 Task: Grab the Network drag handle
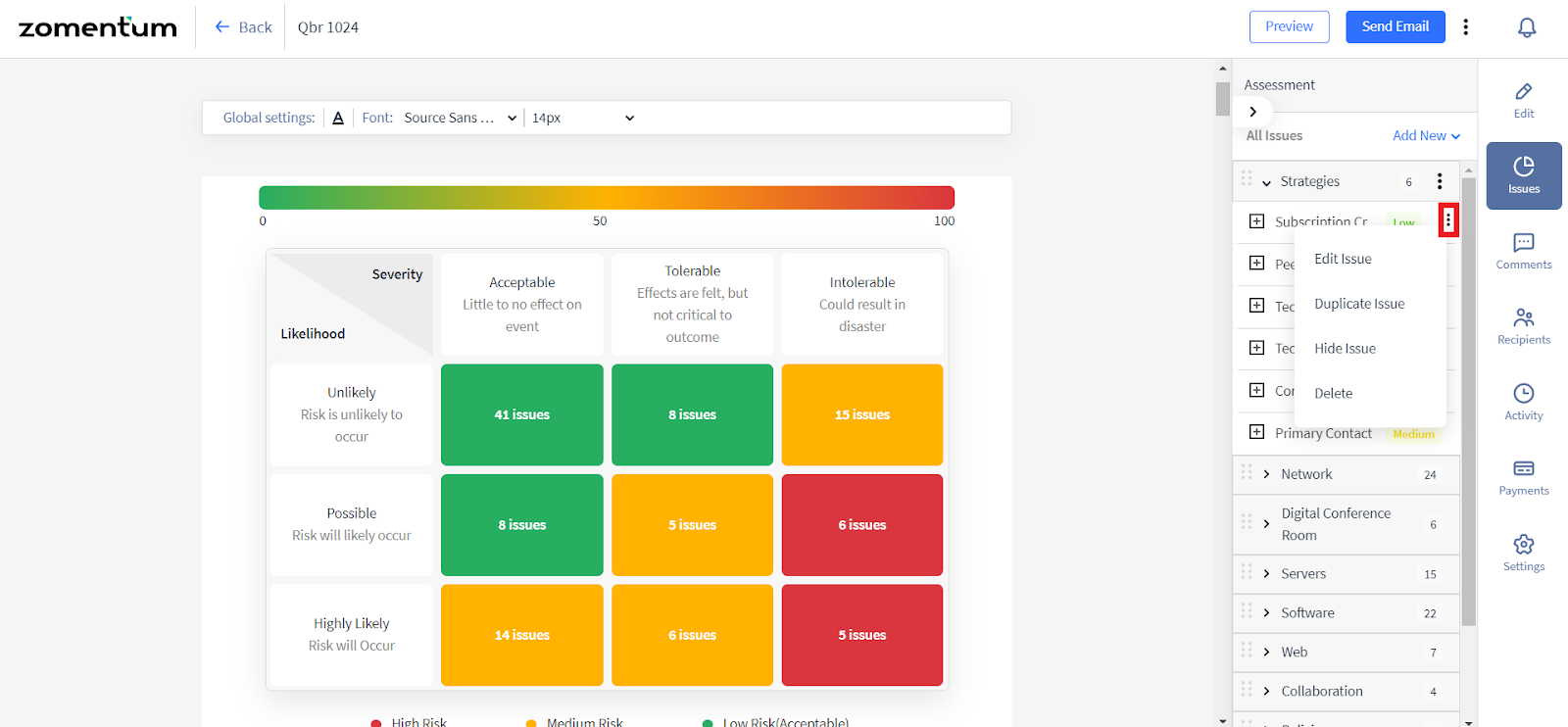pos(1247,472)
